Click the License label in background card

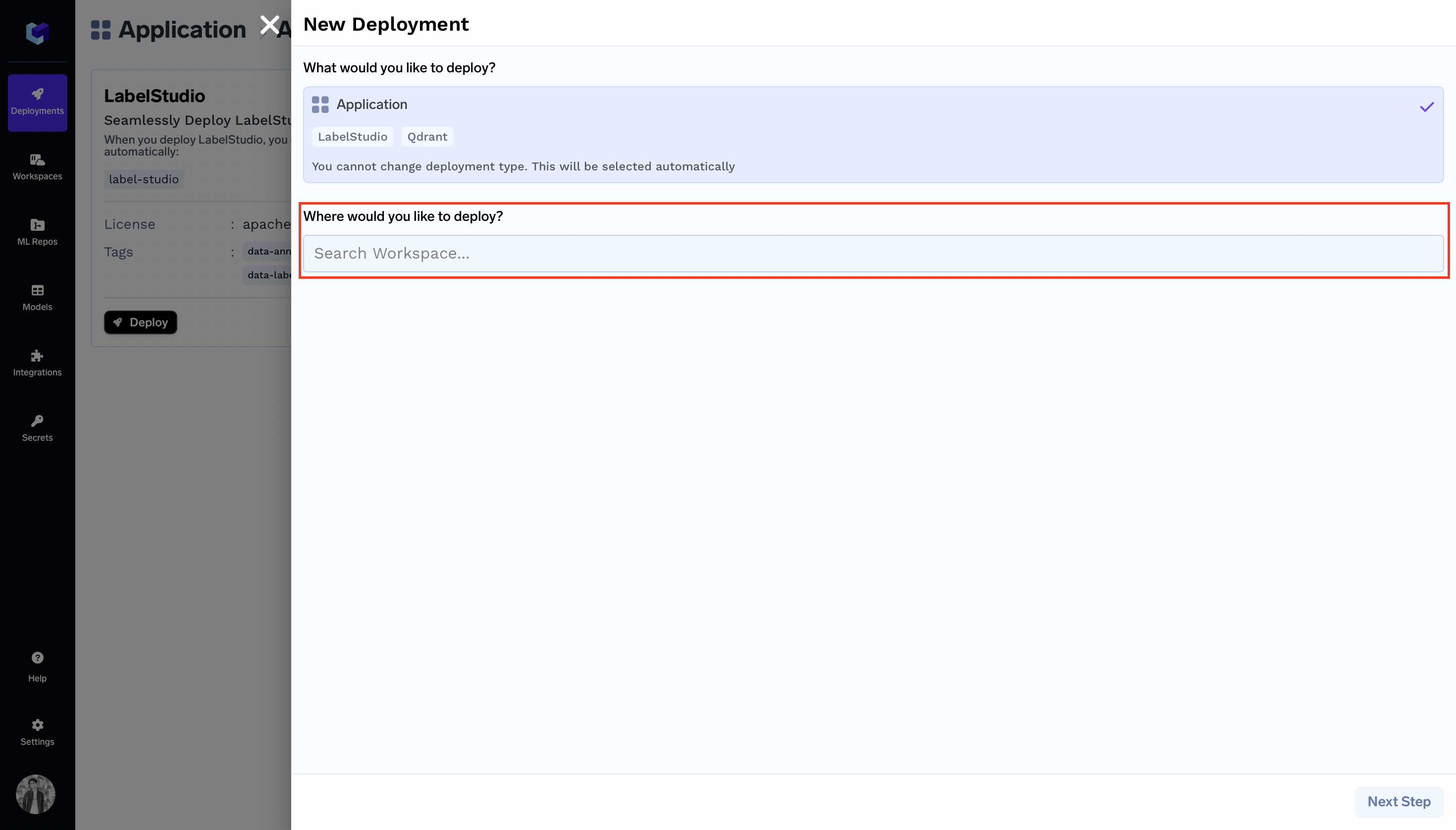pos(129,225)
